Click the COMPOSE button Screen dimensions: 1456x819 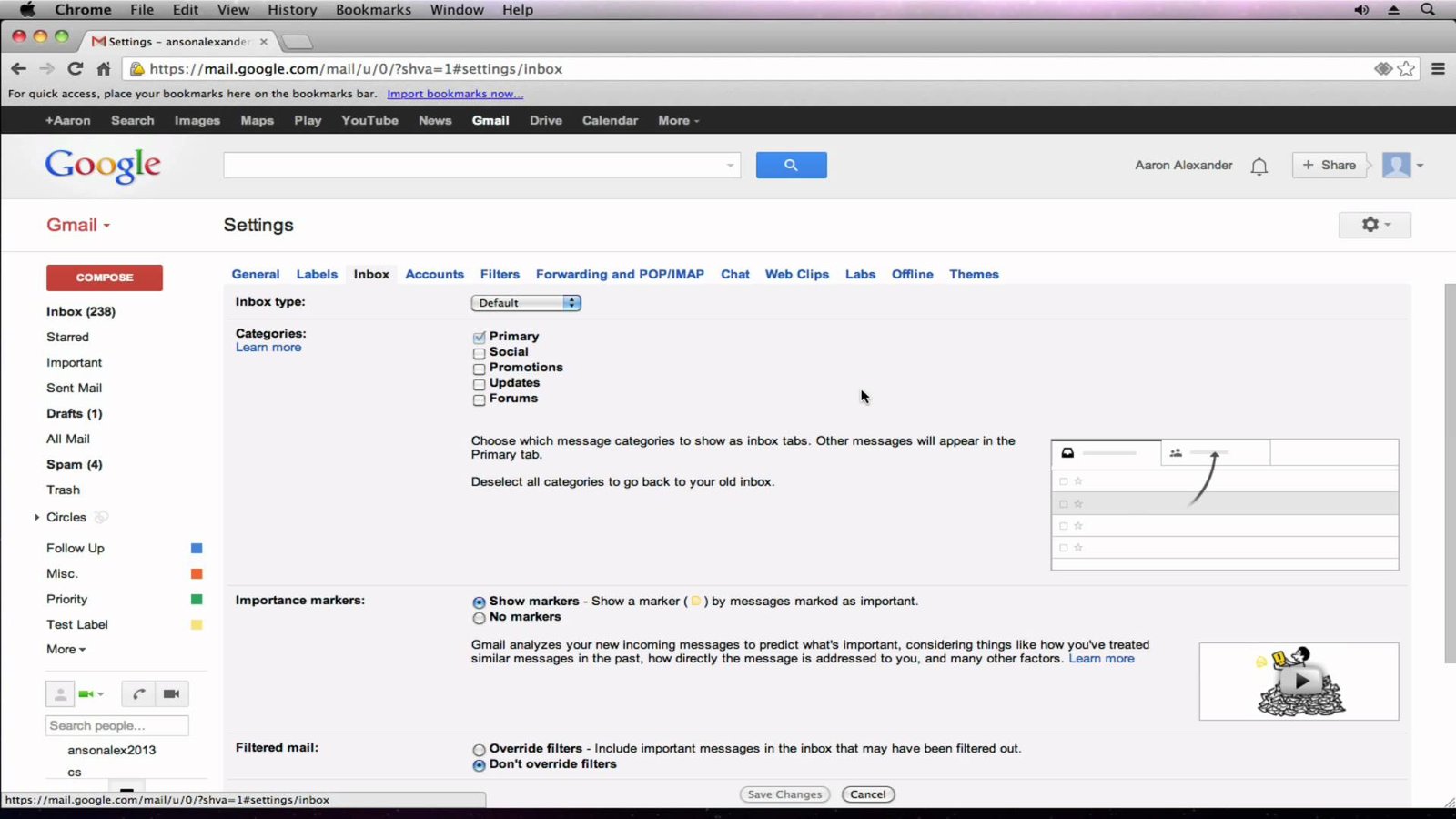pos(105,278)
